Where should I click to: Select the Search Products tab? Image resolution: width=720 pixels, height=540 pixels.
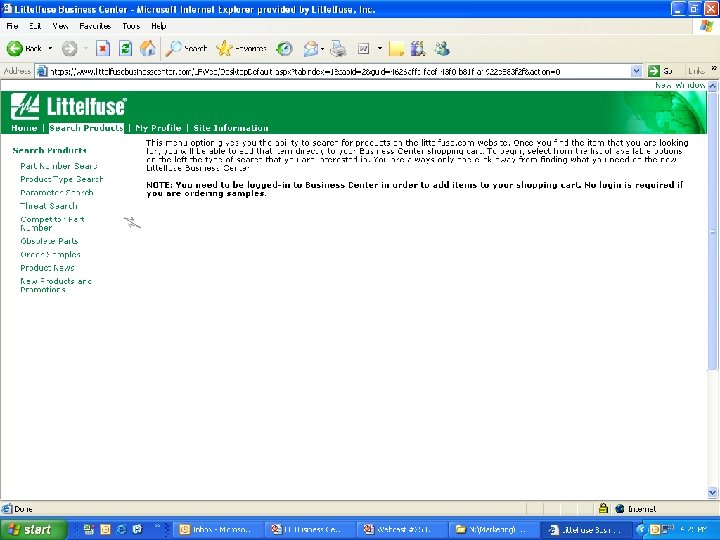[86, 128]
